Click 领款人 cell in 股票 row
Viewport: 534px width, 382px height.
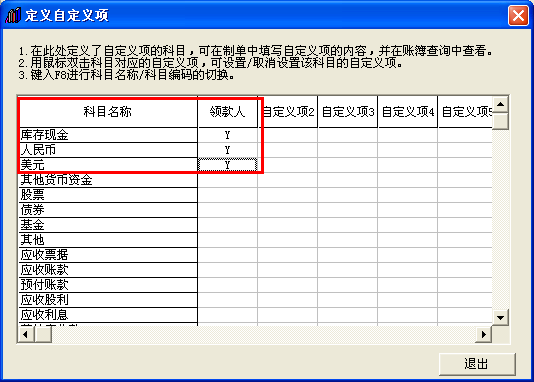[x=227, y=195]
